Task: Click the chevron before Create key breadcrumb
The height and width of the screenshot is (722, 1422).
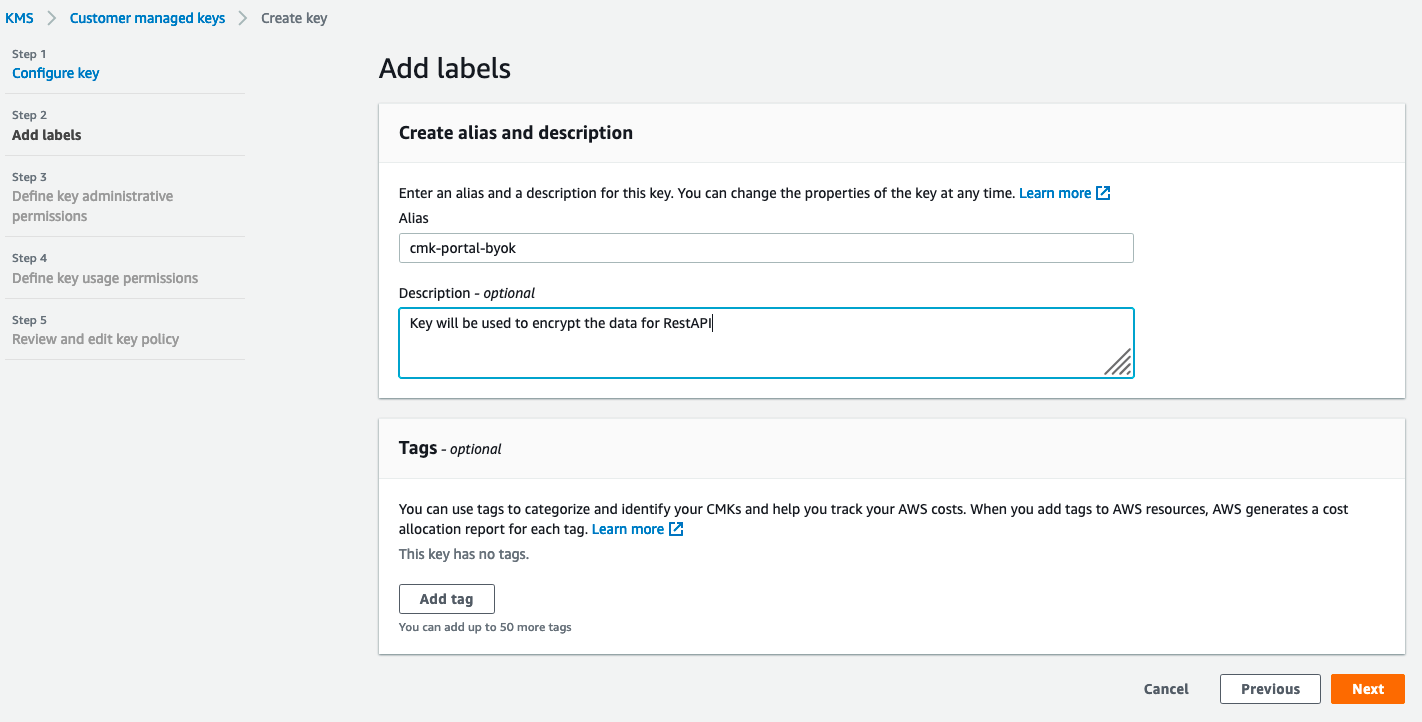Action: (x=243, y=18)
